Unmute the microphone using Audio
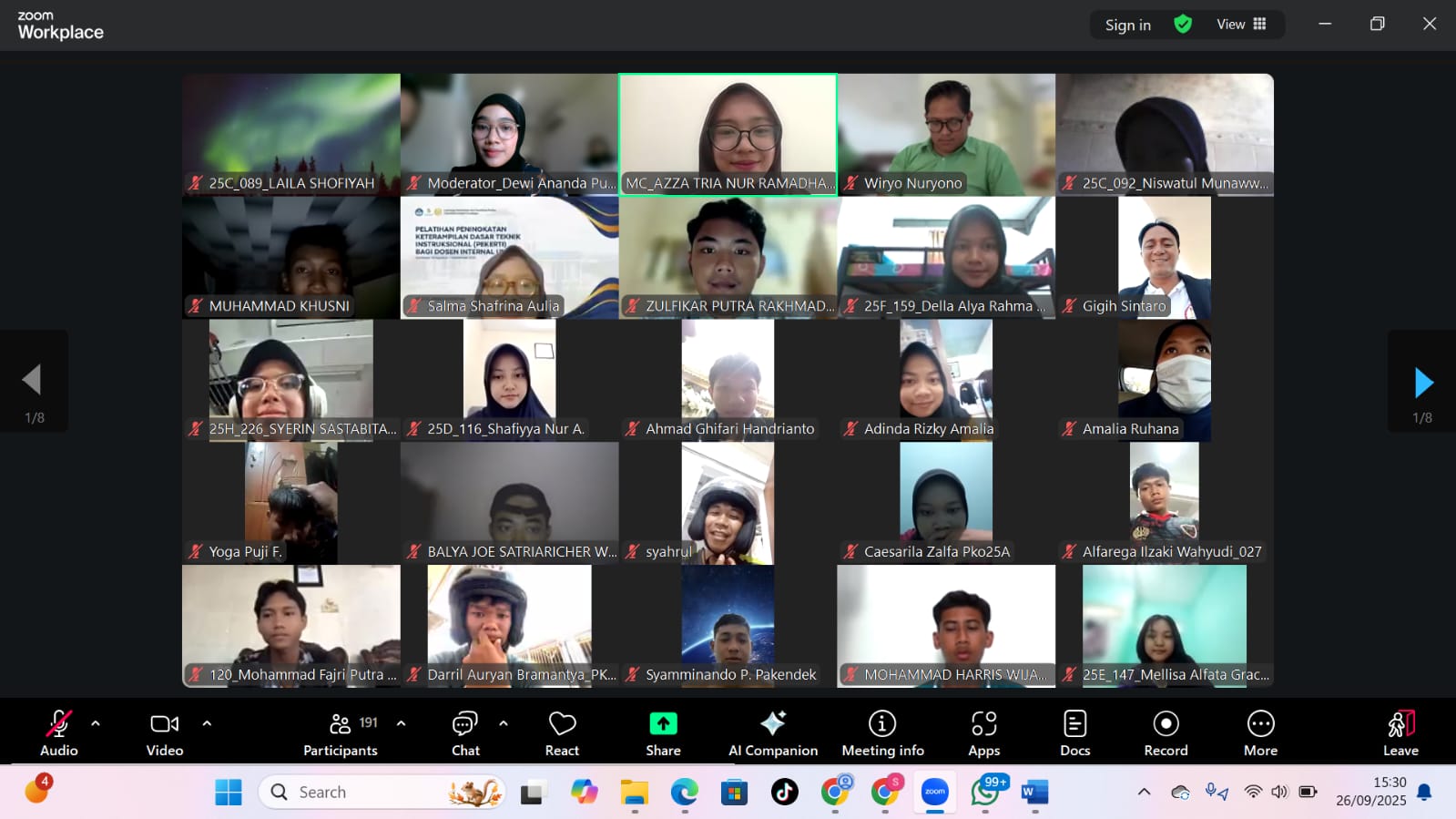Screen dimensions: 1456x819 click(x=58, y=733)
